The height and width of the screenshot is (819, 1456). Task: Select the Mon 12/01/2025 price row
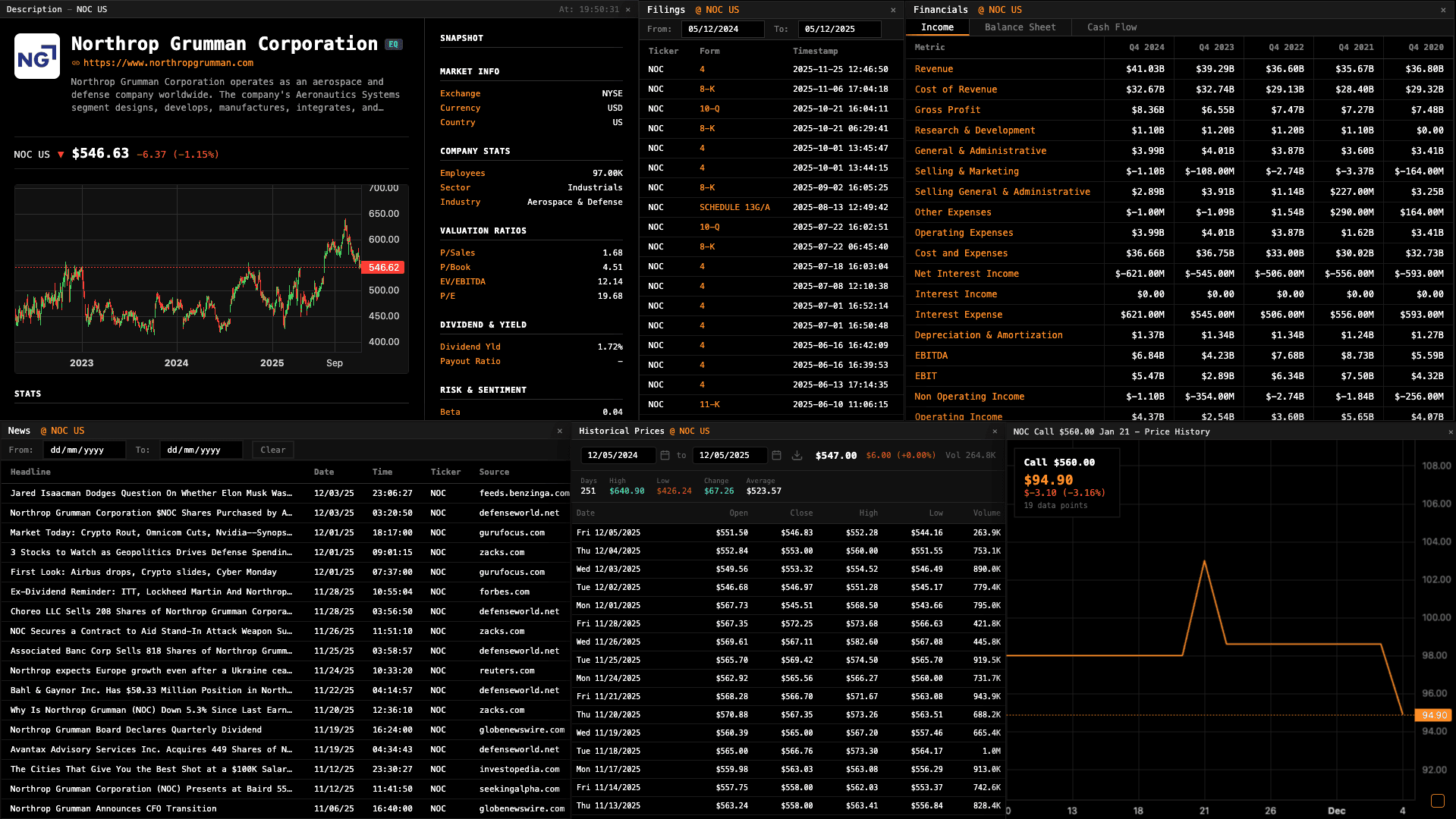(788, 605)
